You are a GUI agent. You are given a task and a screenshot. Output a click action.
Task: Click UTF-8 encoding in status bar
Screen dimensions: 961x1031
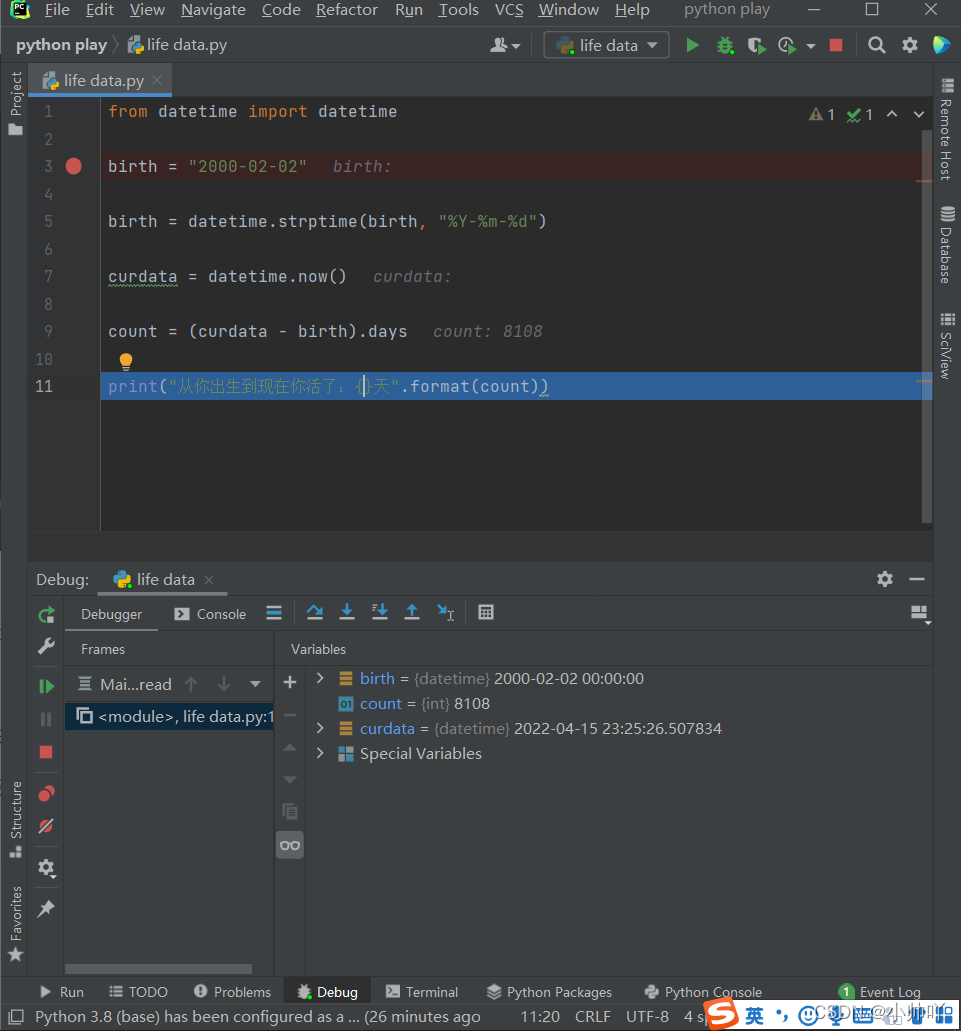tap(647, 1017)
